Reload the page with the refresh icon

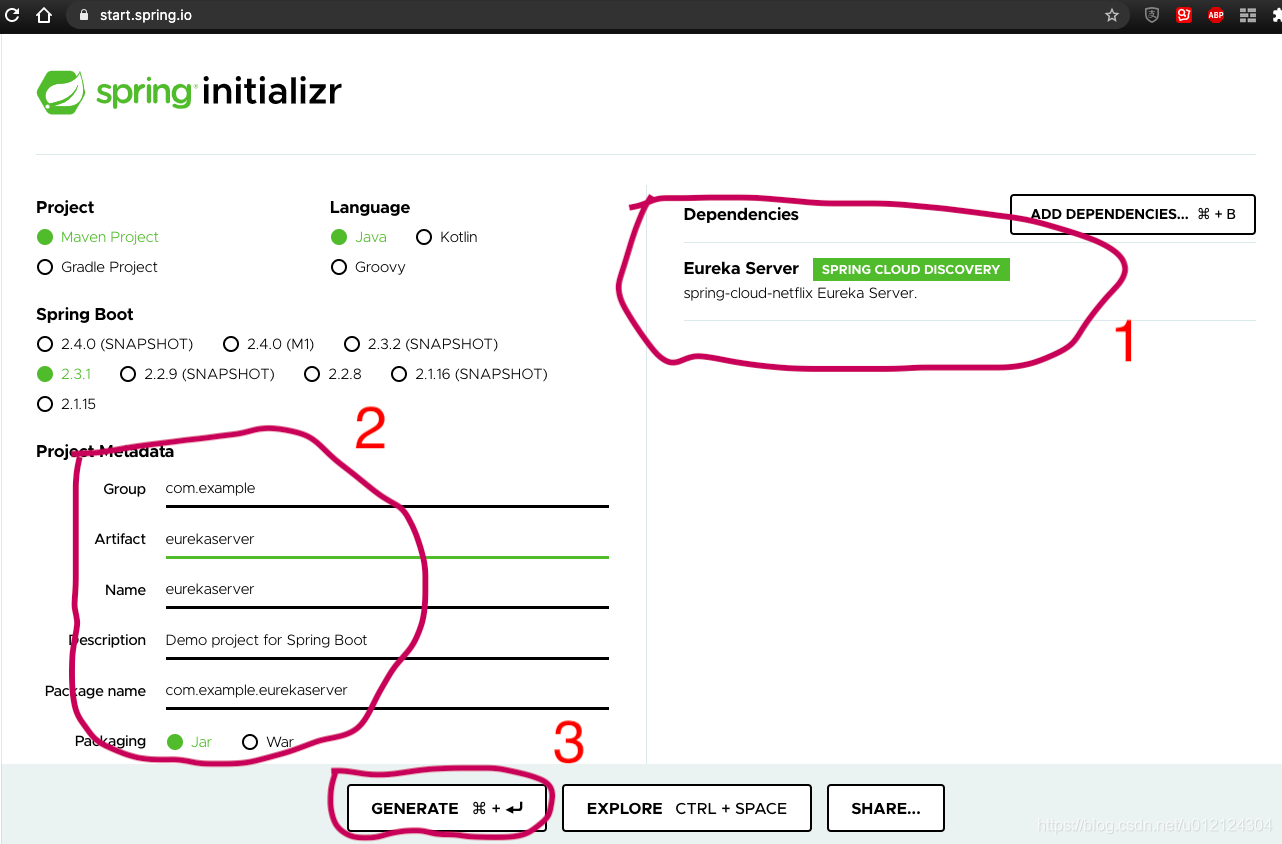coord(12,15)
